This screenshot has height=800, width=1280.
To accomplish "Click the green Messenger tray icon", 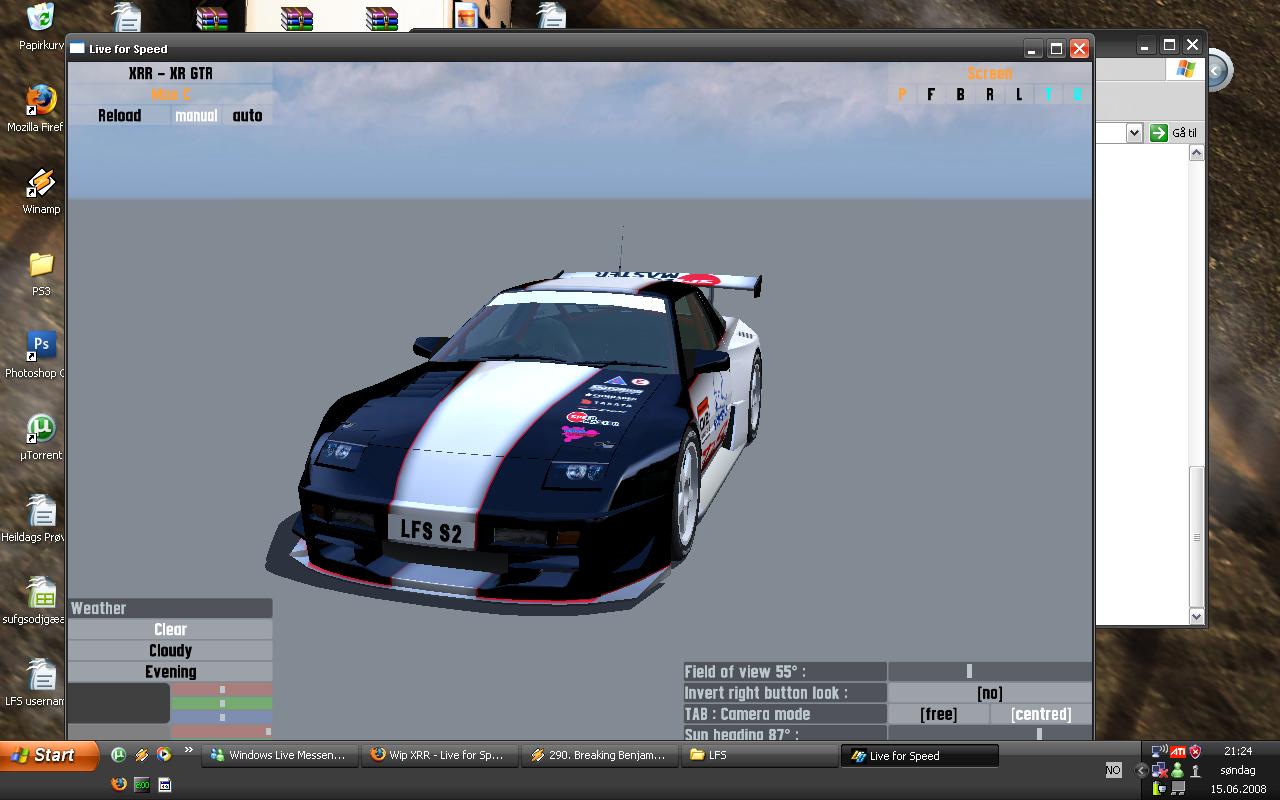I will (1178, 770).
